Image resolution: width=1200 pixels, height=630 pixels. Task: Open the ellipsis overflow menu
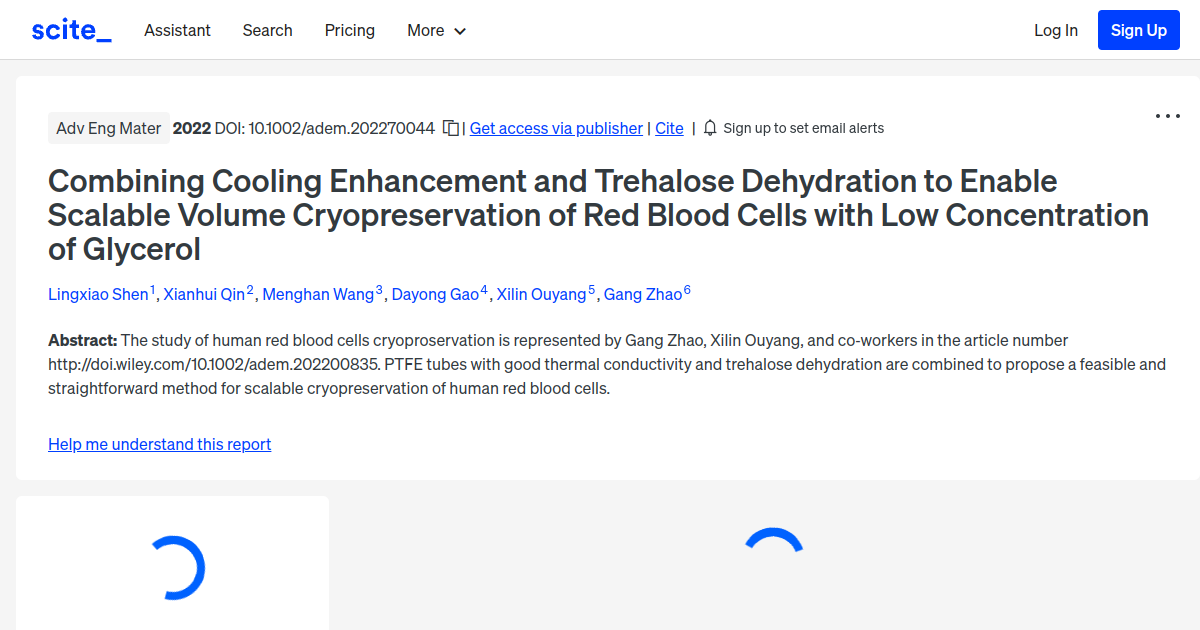coord(1167,116)
